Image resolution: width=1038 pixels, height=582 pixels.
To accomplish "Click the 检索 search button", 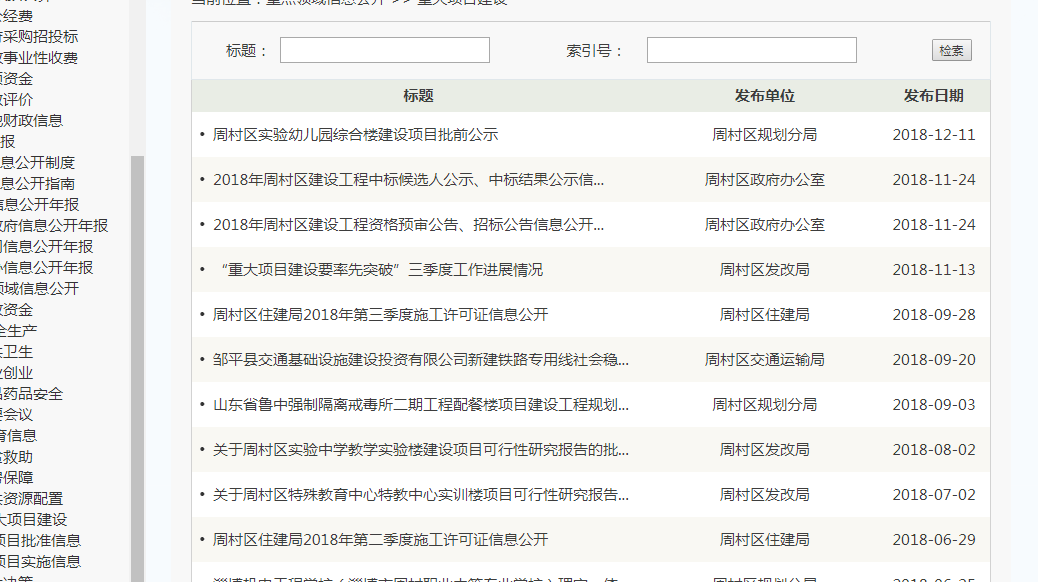I will 951,50.
